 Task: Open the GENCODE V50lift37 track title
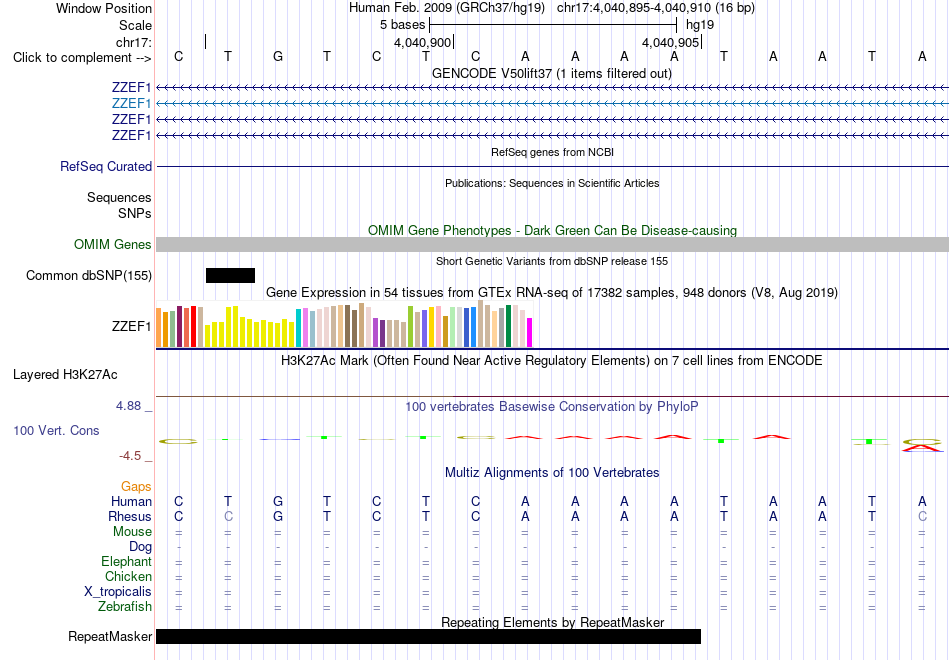(x=551, y=73)
